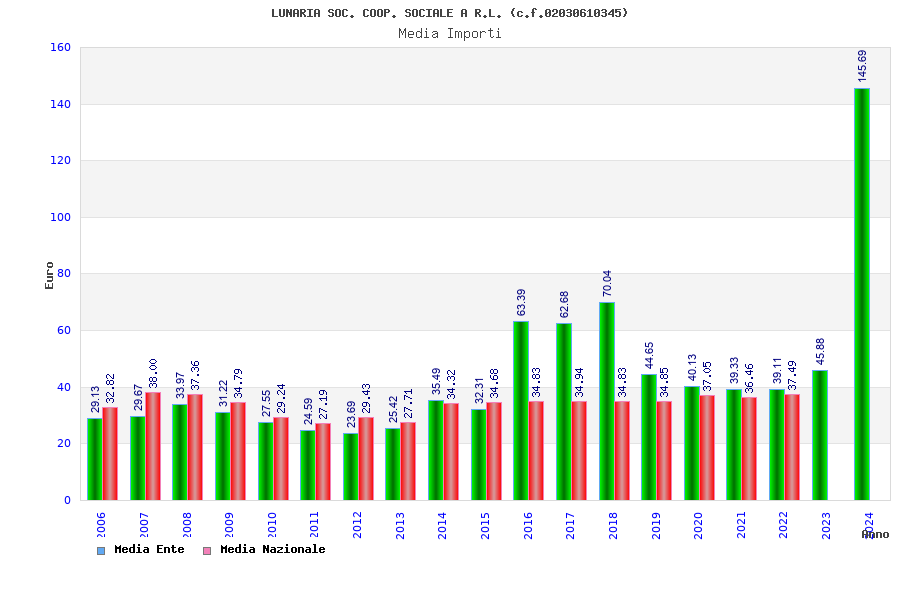The height and width of the screenshot is (600, 900).
Task: Select the green 2017 bar labeled 62.68
Action: [564, 412]
